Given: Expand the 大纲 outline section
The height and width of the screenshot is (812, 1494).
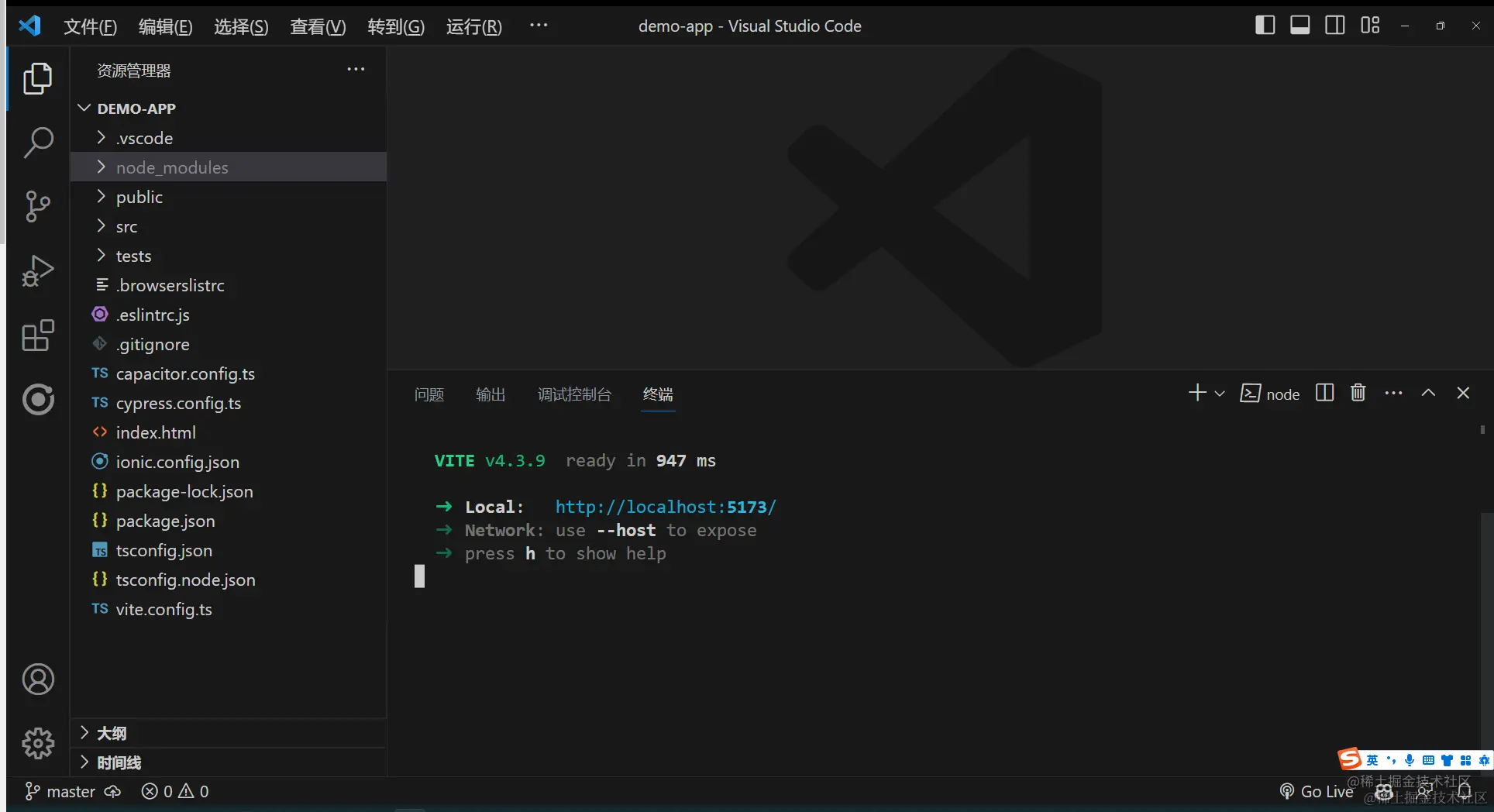Looking at the screenshot, I should click(229, 733).
